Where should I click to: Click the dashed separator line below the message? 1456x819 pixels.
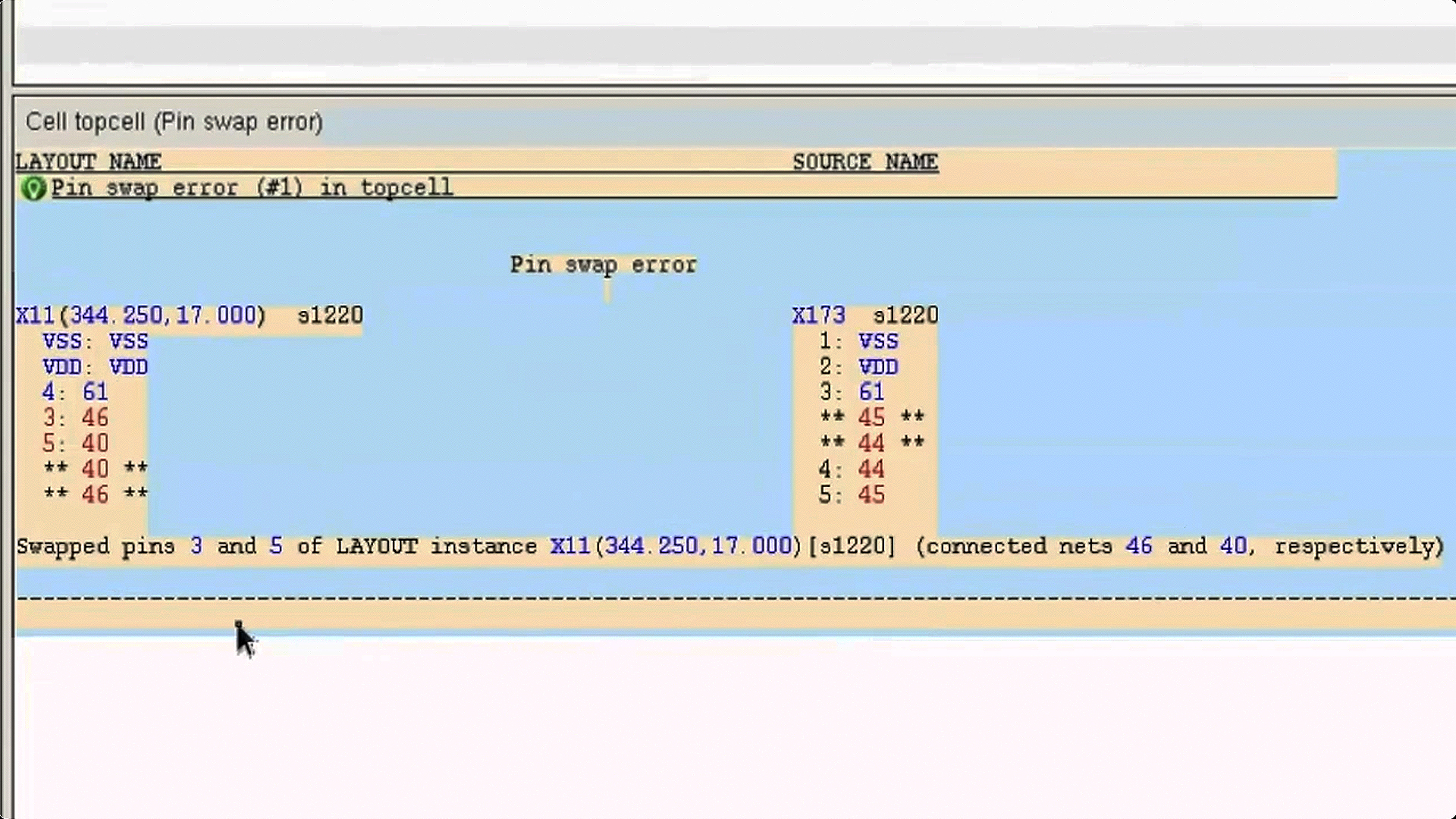point(728,598)
